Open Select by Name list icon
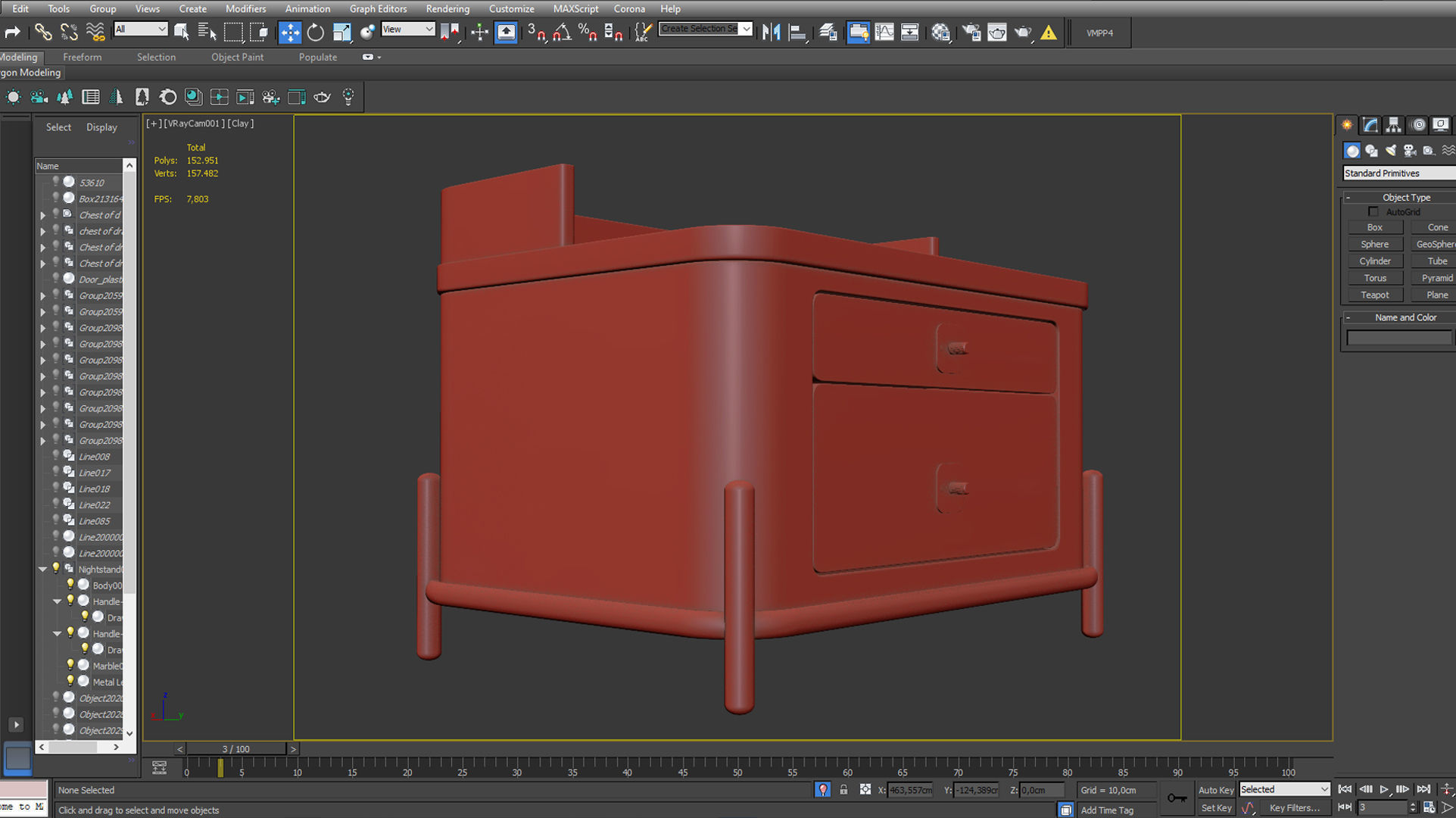 pyautogui.click(x=207, y=33)
